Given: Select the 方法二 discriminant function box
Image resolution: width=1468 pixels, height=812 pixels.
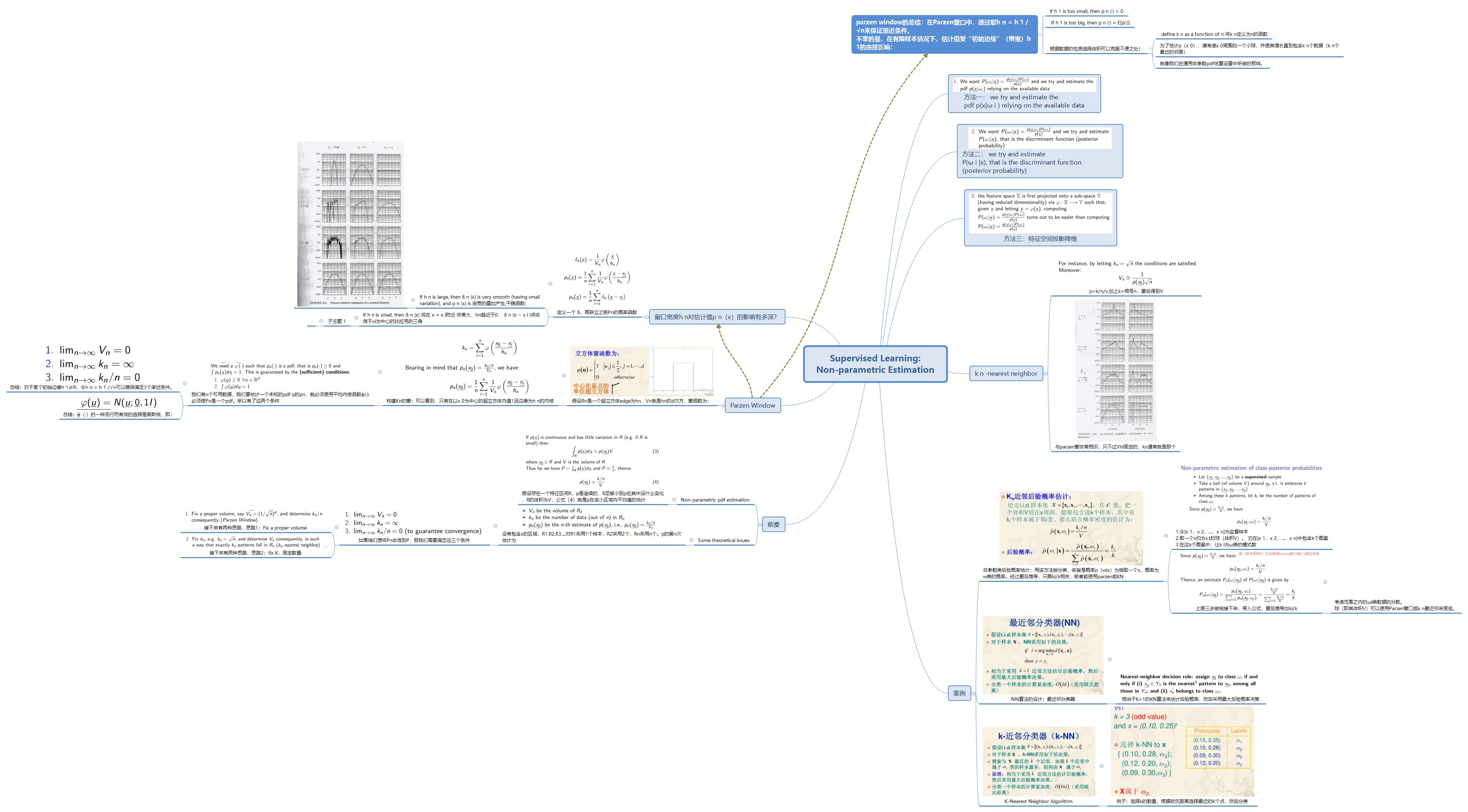Looking at the screenshot, I should pos(1039,151).
